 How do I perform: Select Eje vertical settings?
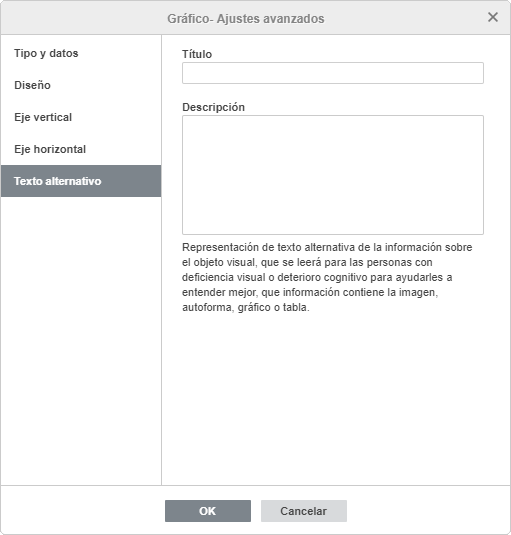(x=81, y=117)
